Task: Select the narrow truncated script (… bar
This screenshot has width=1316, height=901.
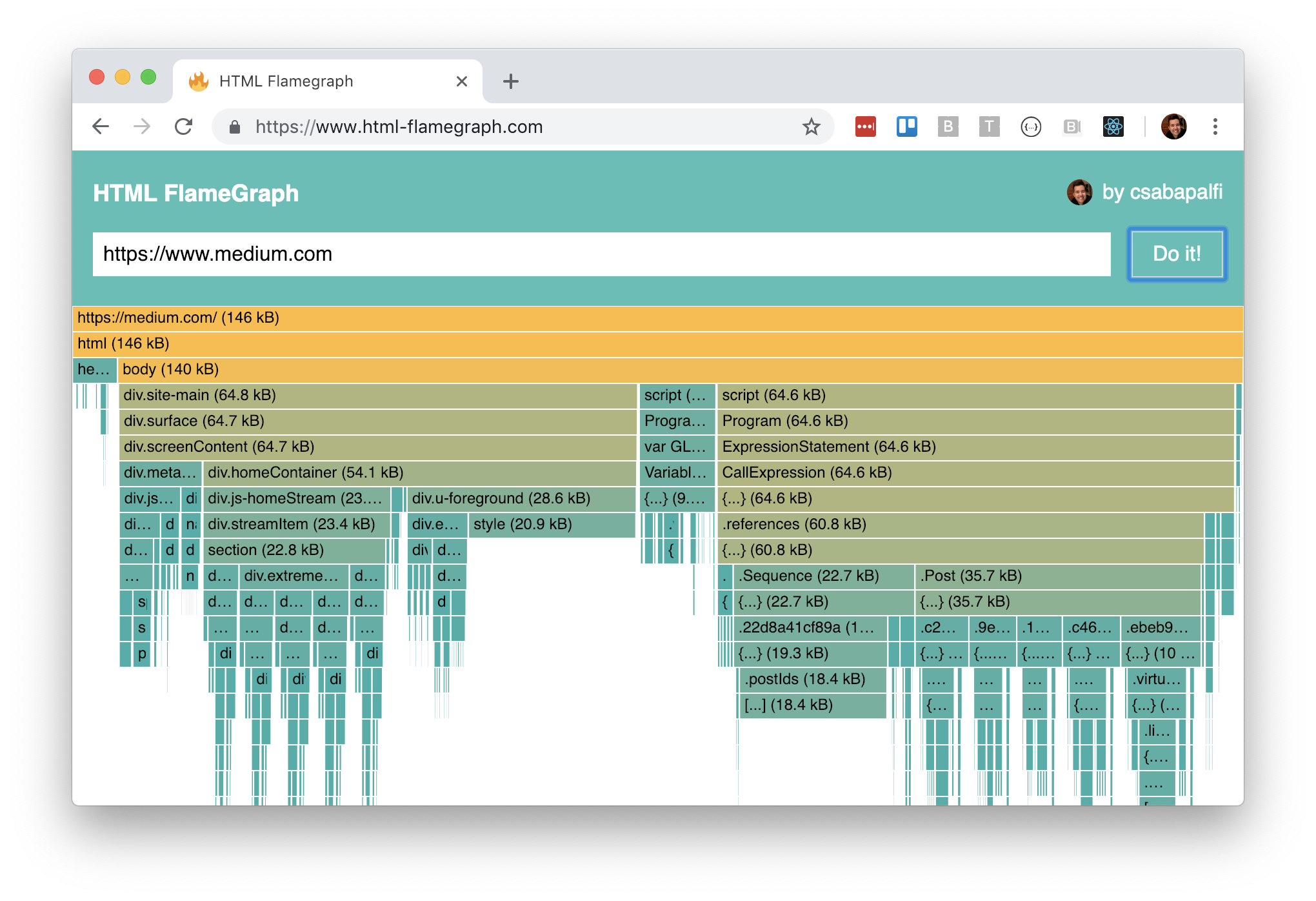Action: (x=677, y=396)
